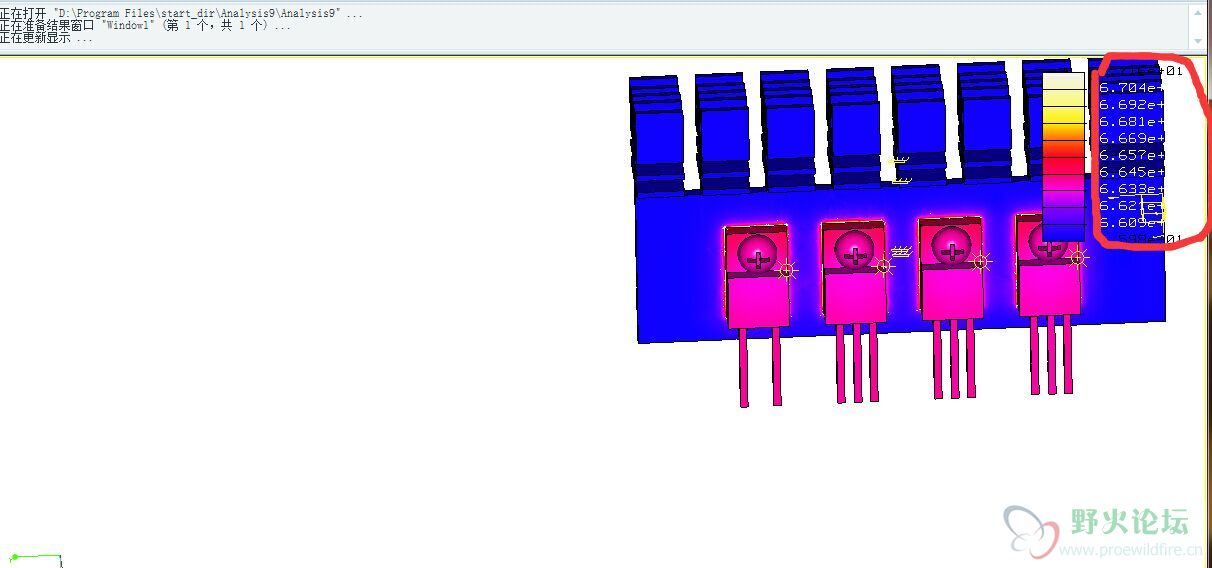The height and width of the screenshot is (568, 1212).
Task: Select the upper convection condition symbol on the fins
Action: pos(900,161)
